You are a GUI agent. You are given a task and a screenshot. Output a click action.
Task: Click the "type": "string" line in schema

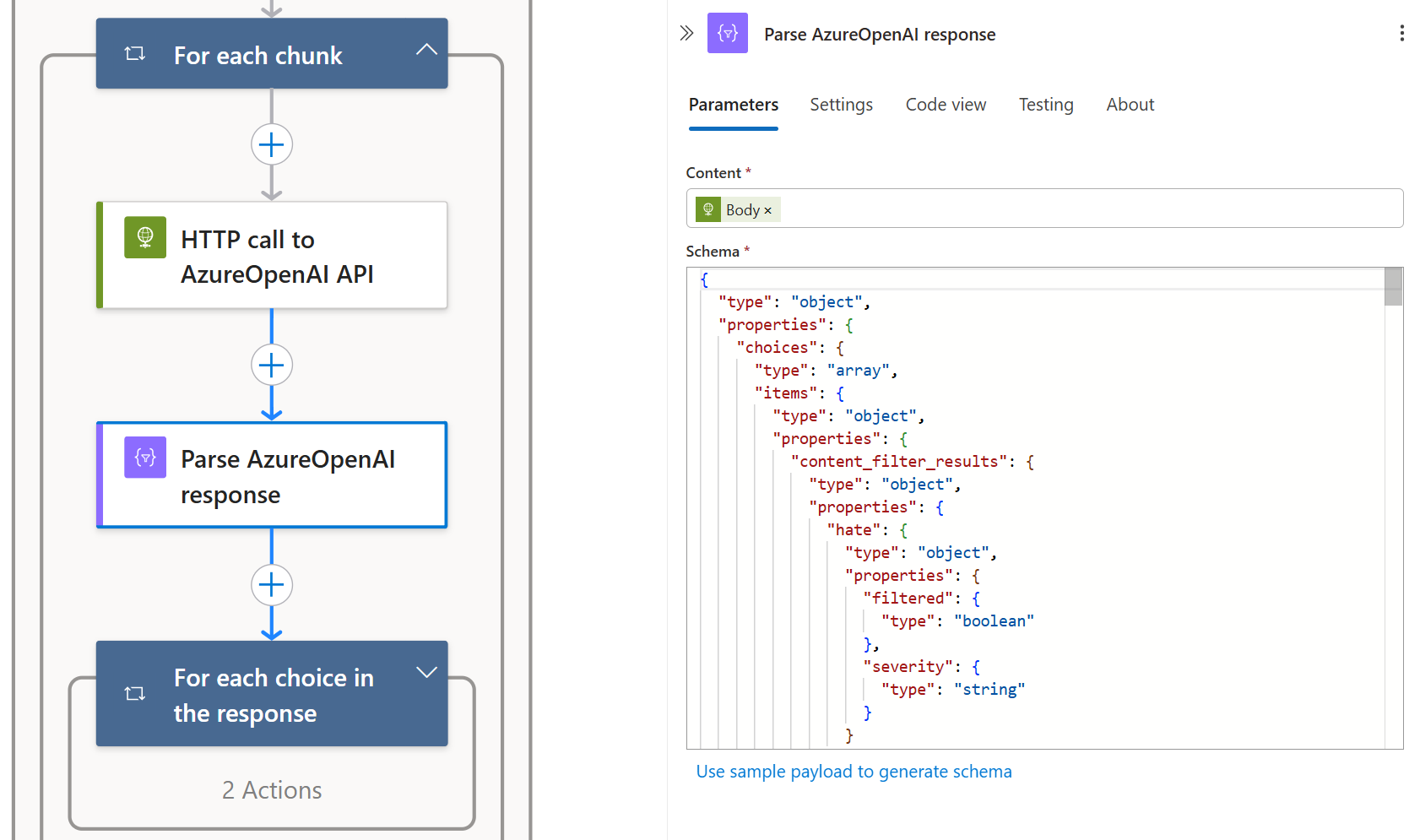[953, 690]
